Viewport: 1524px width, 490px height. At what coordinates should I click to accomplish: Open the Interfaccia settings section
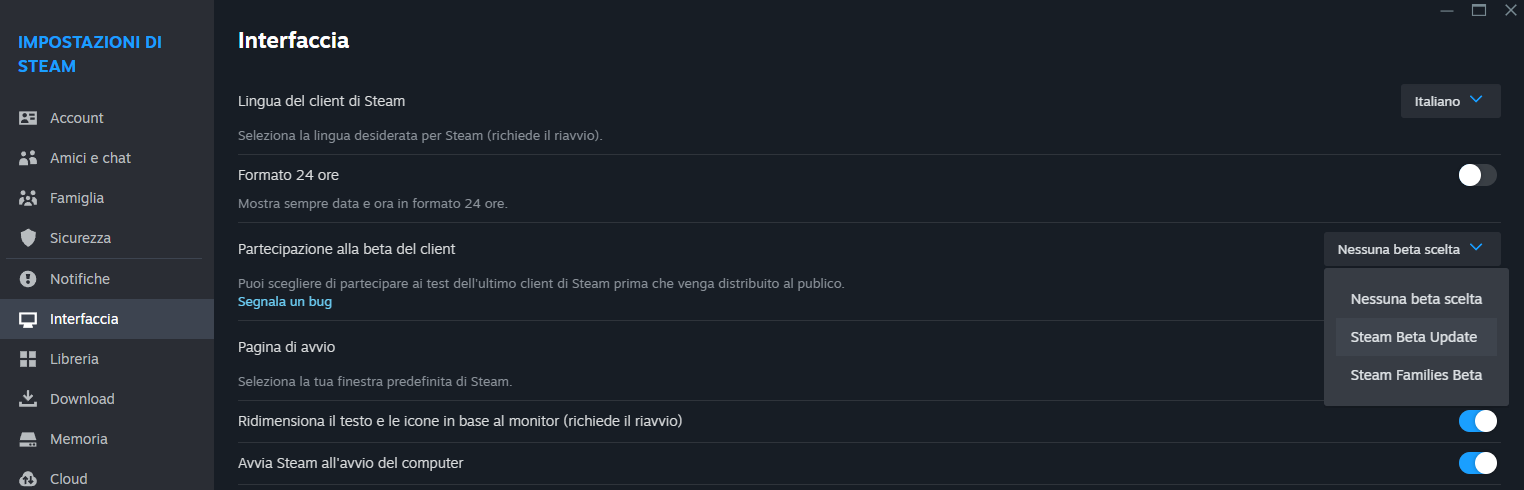[84, 319]
